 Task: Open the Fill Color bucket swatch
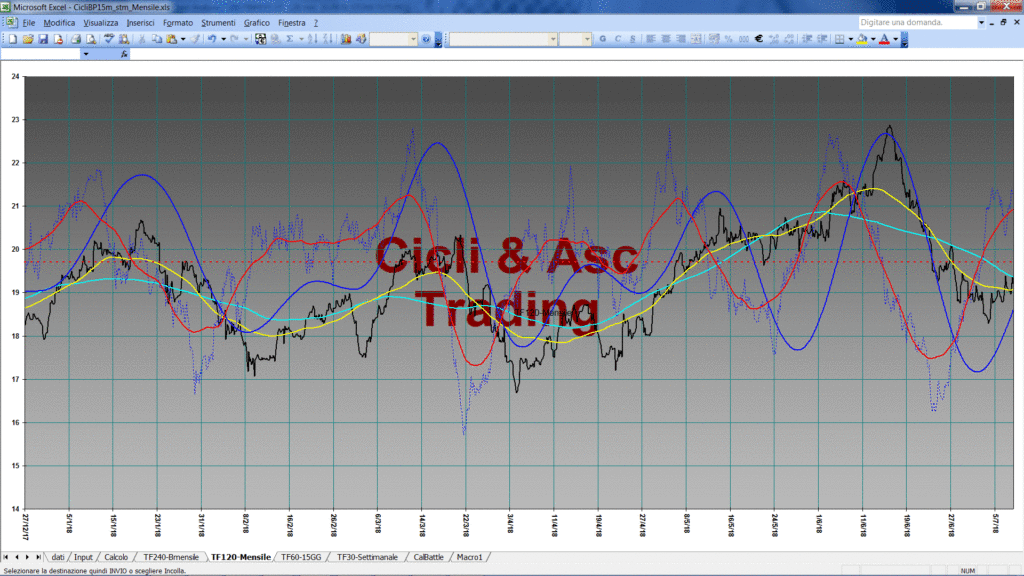(863, 39)
